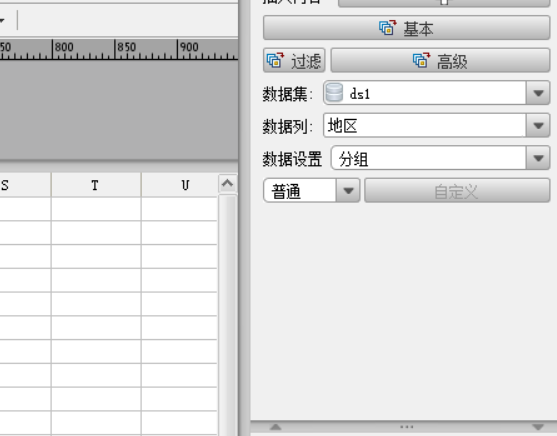Collapse panel with bottom-left up arrow

(x=276, y=427)
